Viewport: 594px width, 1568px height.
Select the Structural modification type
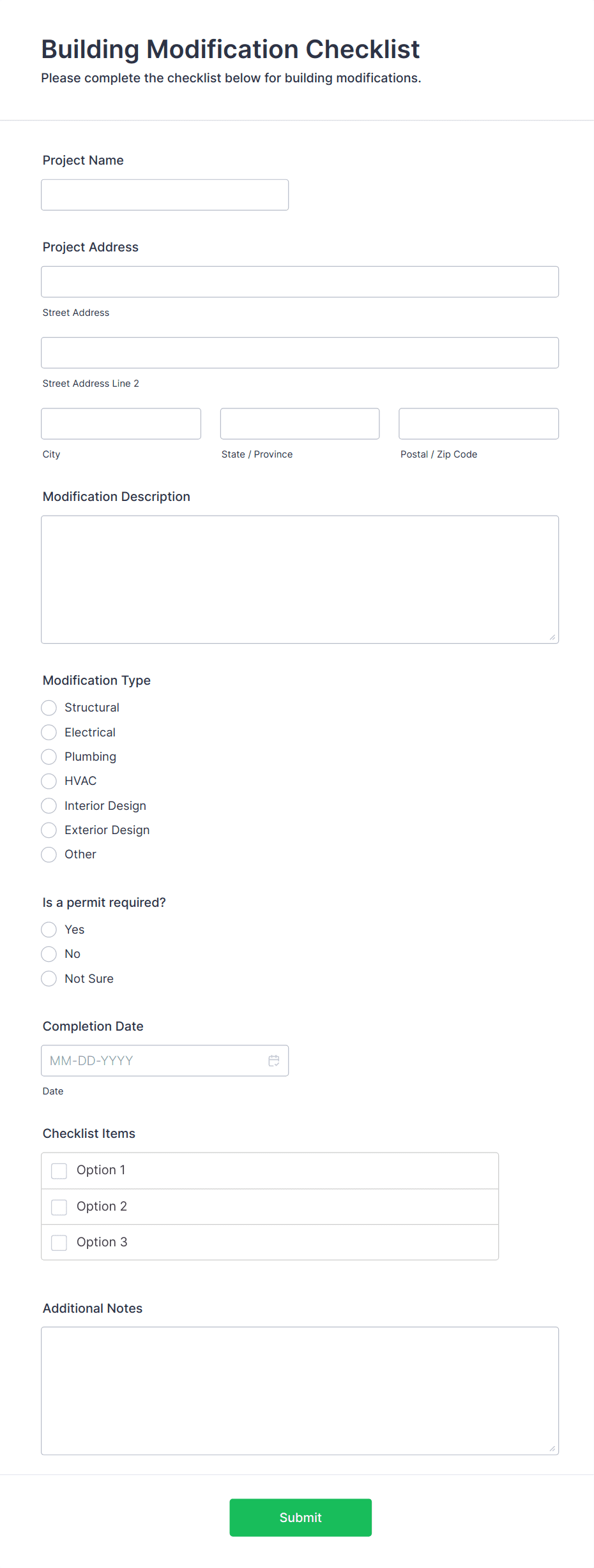point(49,708)
